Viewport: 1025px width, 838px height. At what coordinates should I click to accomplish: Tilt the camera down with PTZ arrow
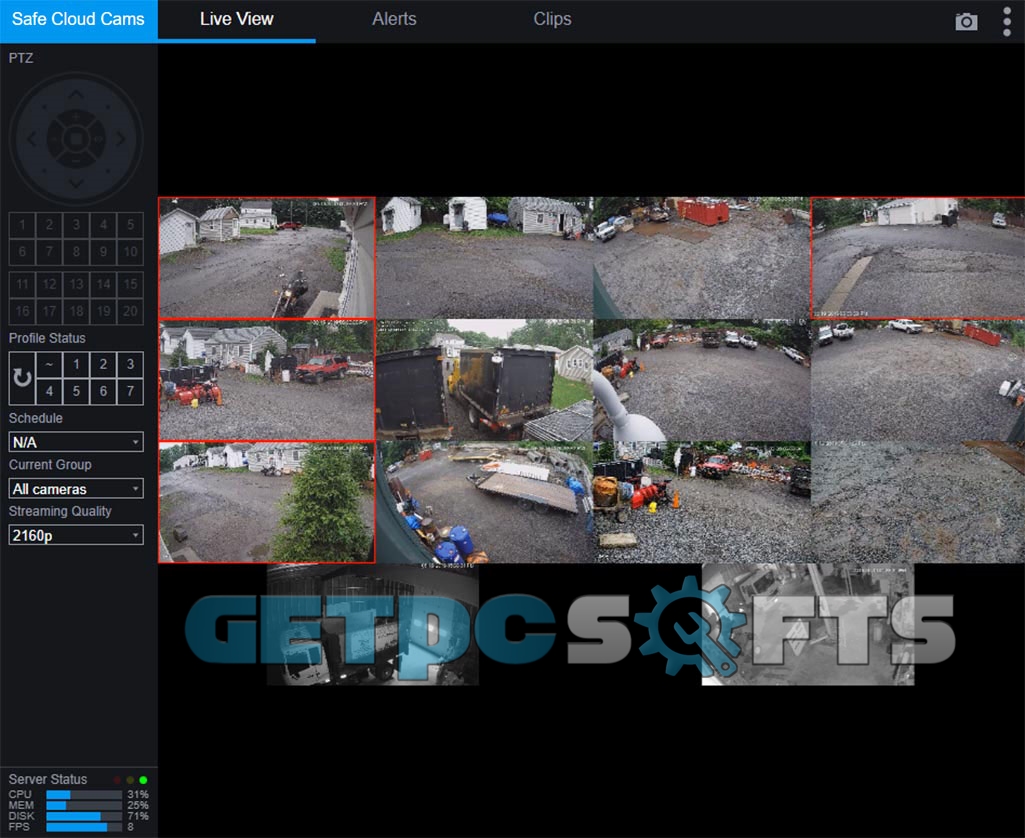76,184
